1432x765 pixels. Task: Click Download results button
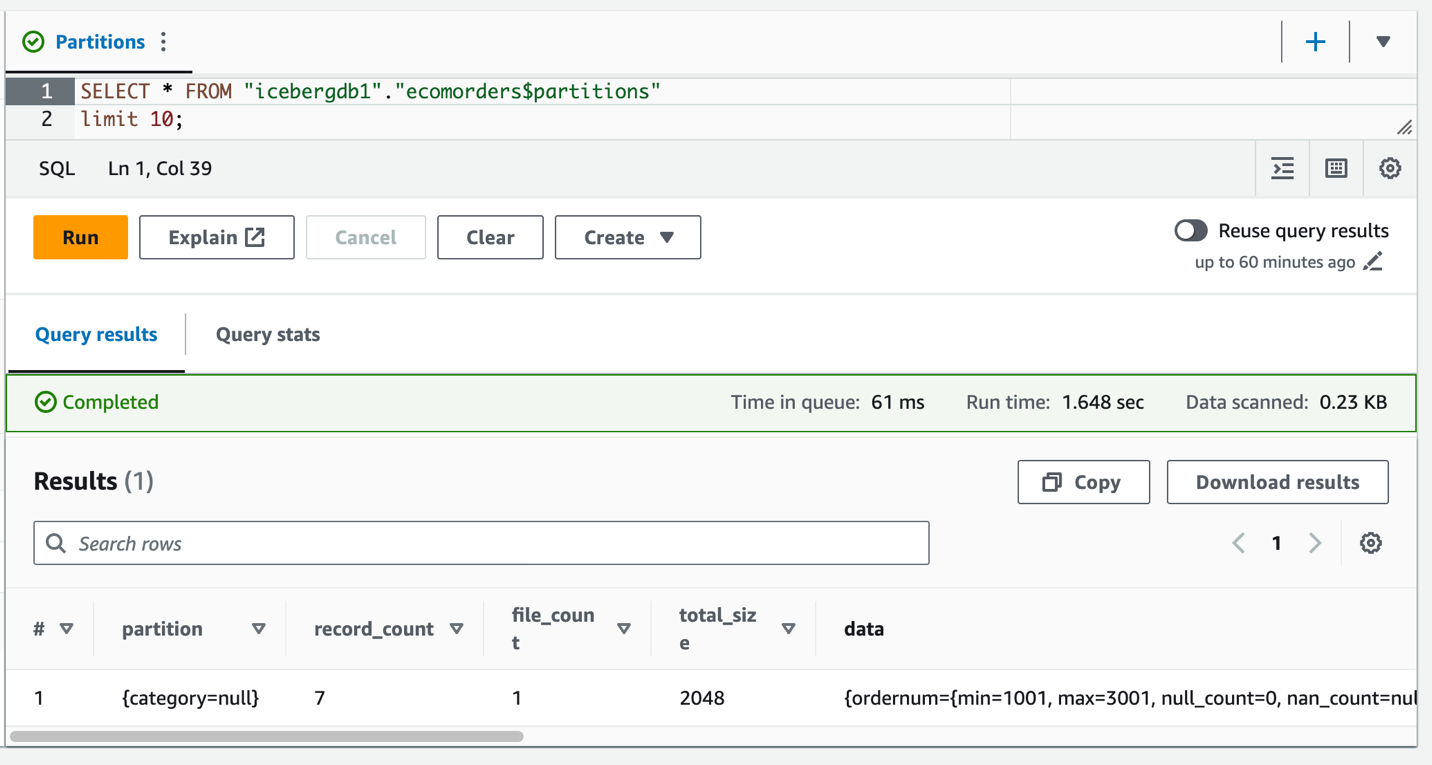[x=1276, y=482]
